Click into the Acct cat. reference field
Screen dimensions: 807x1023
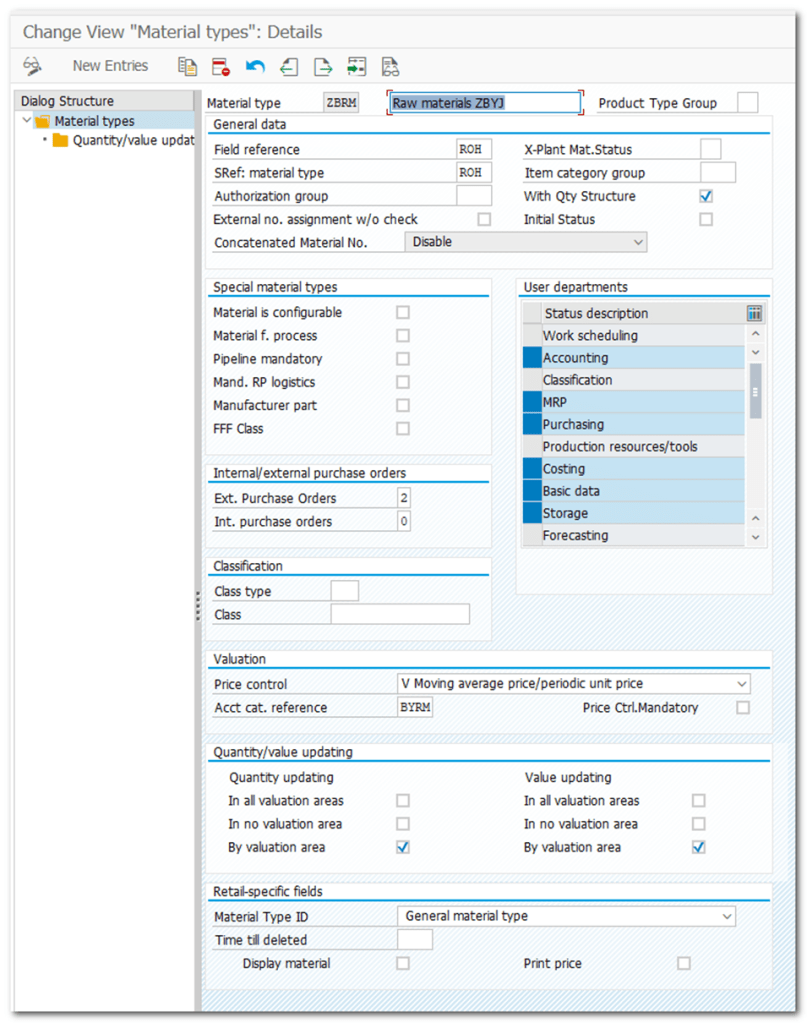(x=415, y=707)
